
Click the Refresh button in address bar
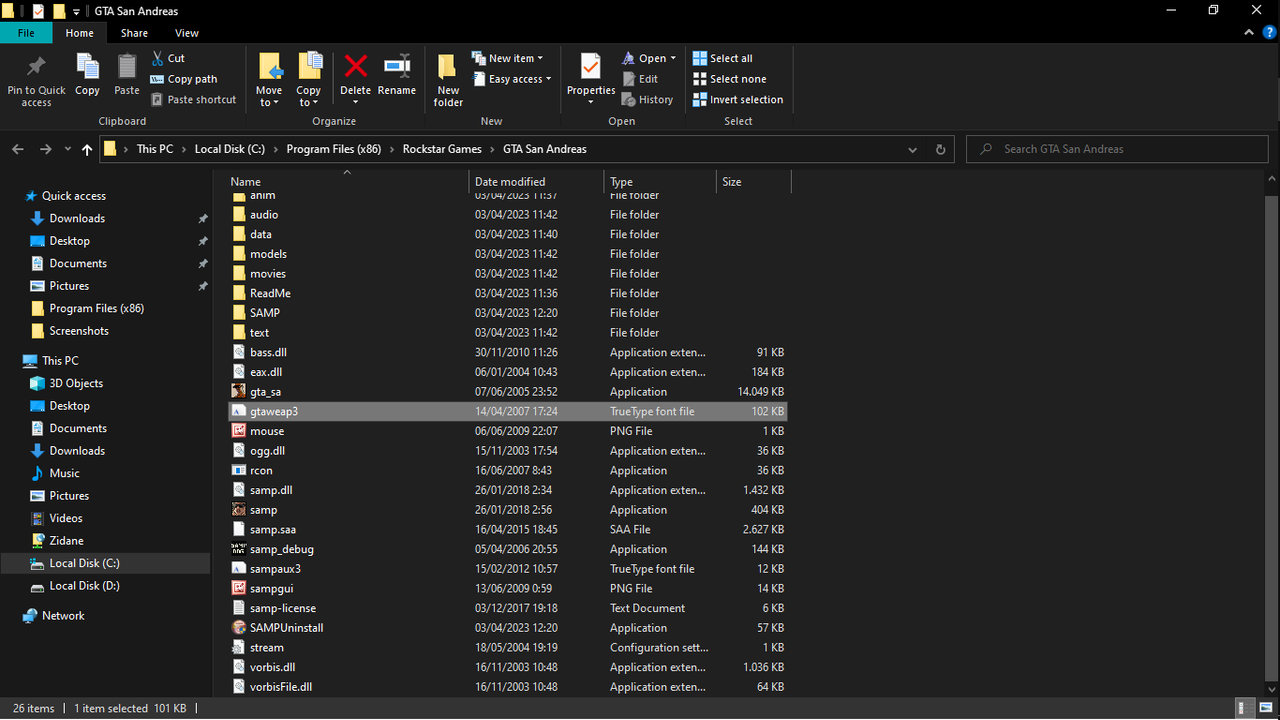(x=940, y=149)
